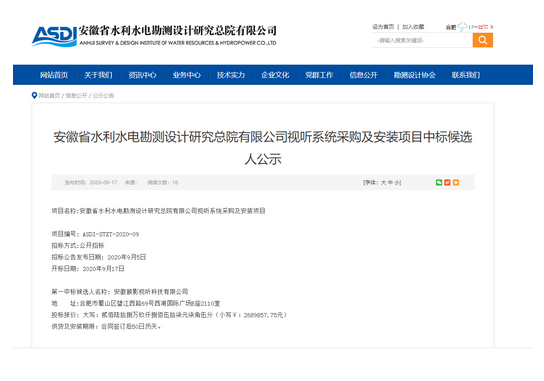Screen dimensions: 544x381
Task: Click the orange search magnifier button
Action: tap(483, 40)
